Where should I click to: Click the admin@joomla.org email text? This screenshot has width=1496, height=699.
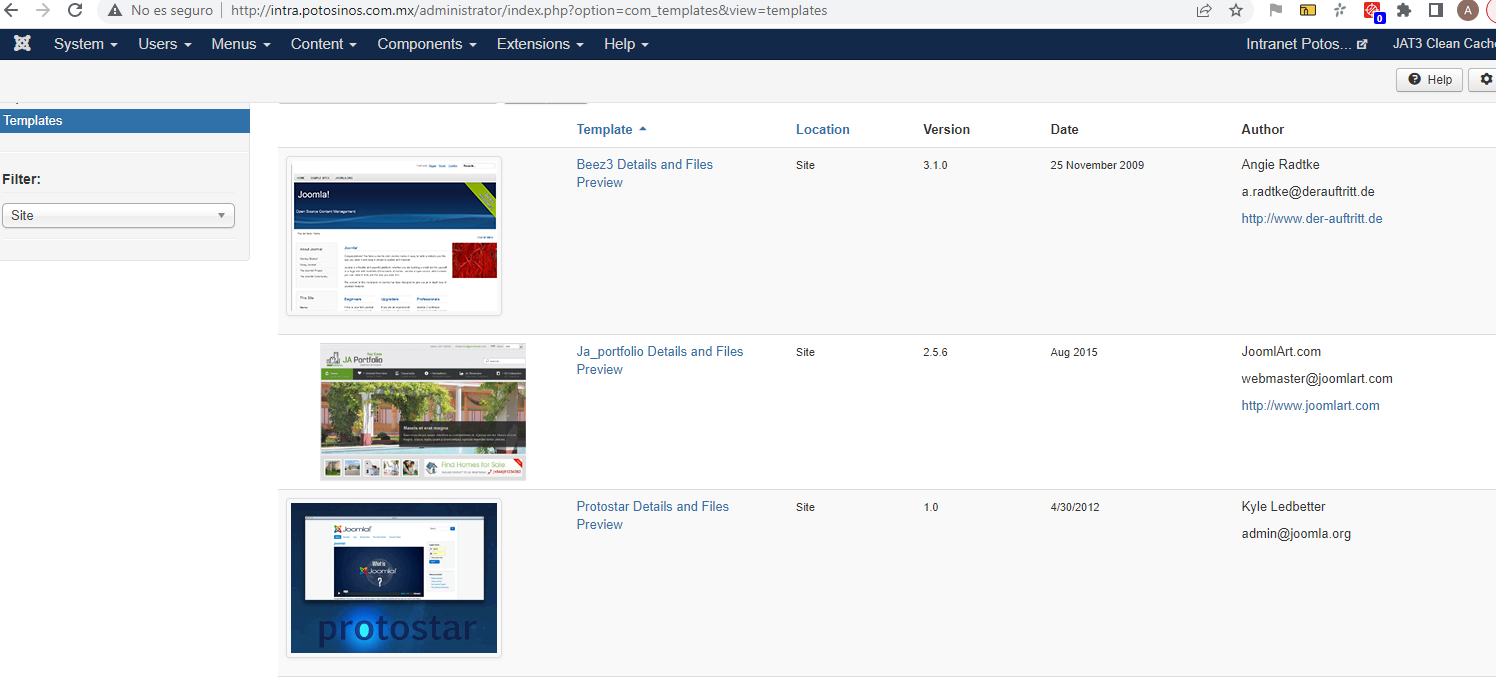point(1296,533)
